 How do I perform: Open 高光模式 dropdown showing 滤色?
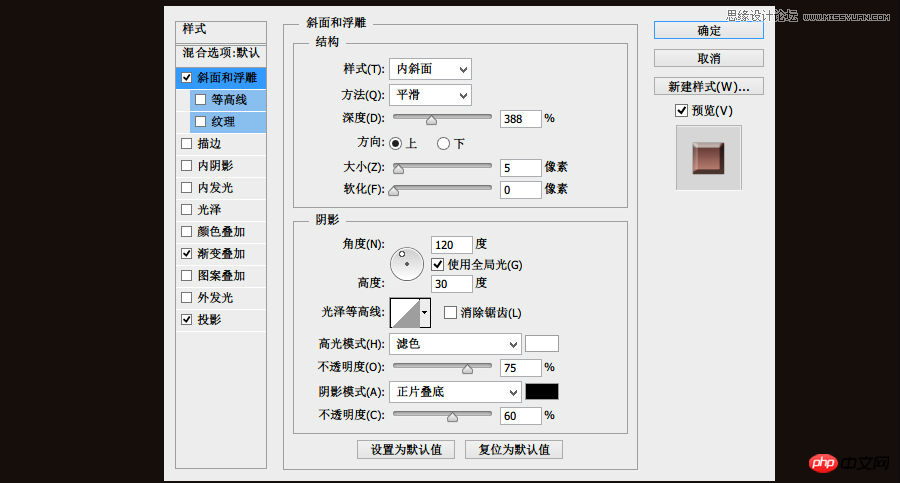click(455, 344)
